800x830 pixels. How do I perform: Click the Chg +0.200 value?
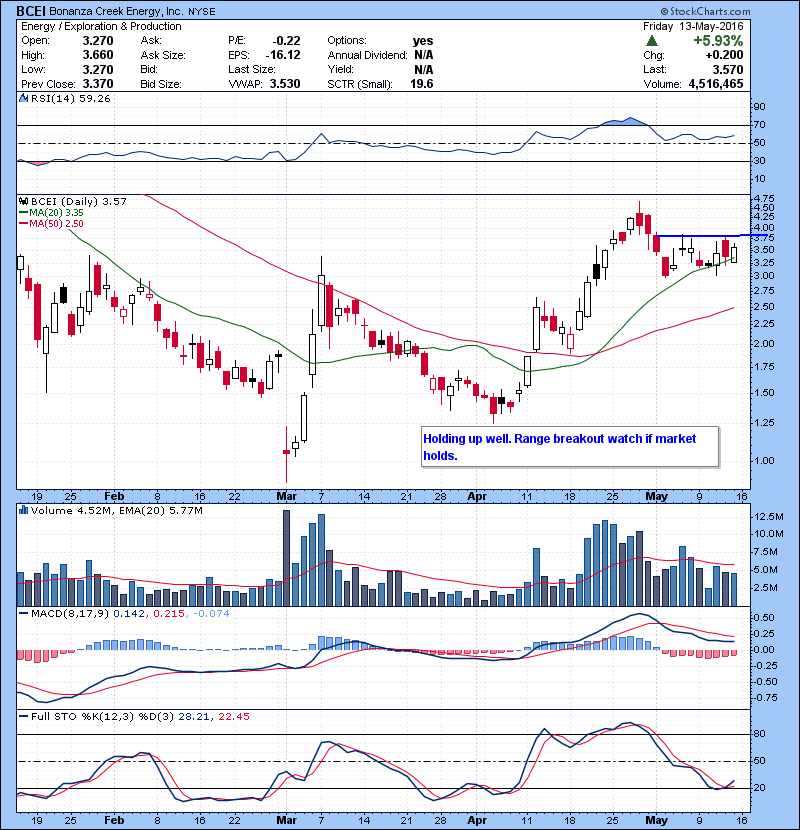pos(724,55)
